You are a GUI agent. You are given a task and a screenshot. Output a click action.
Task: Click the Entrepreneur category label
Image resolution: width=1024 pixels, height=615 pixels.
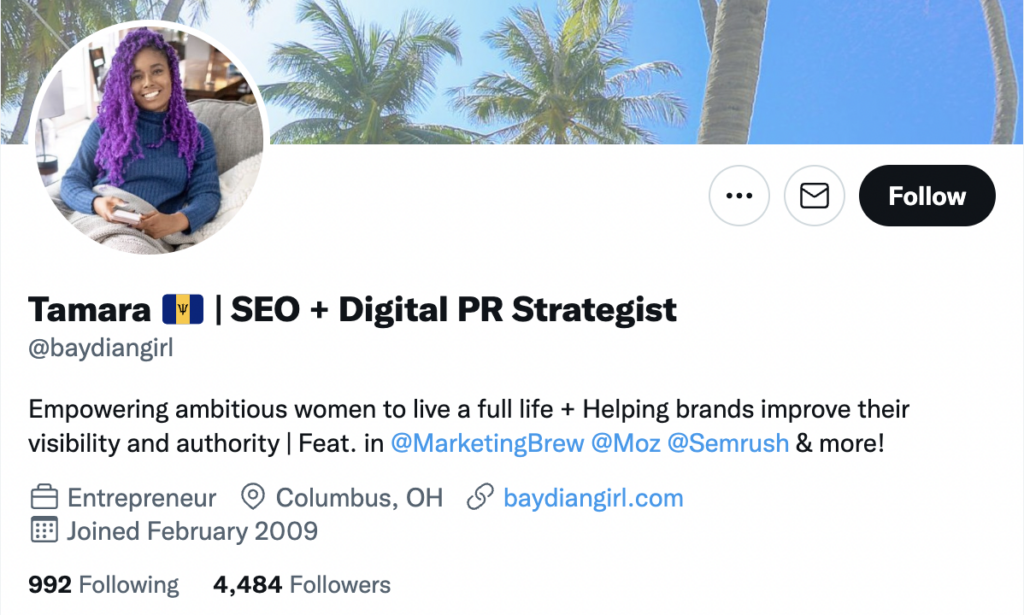[x=142, y=498]
